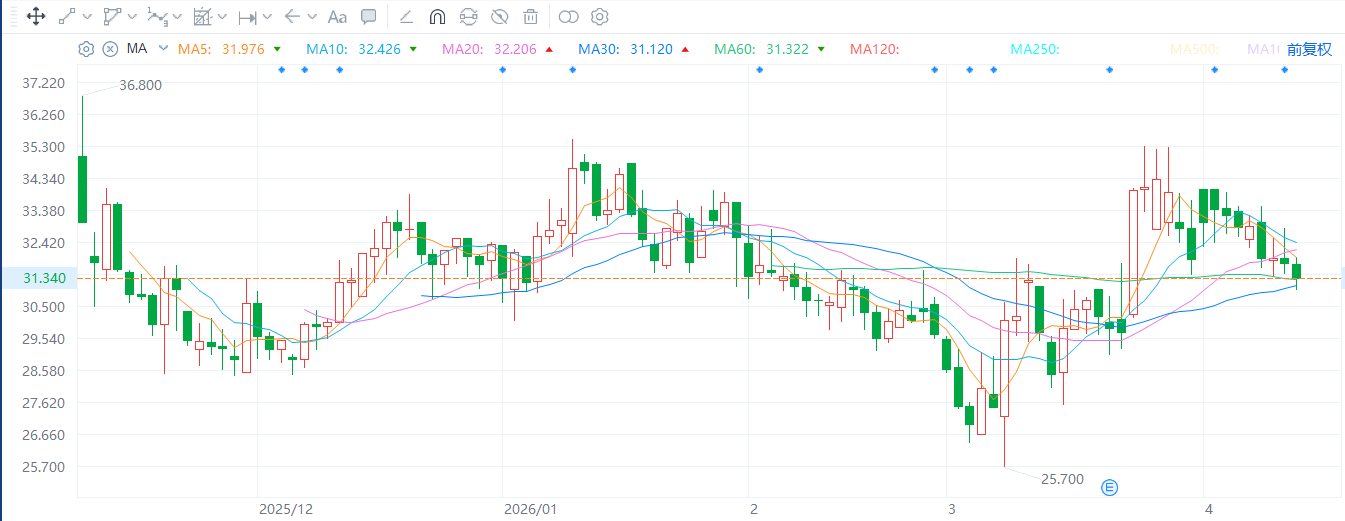
Task: Select the range interval measuring tool
Action: (x=247, y=16)
